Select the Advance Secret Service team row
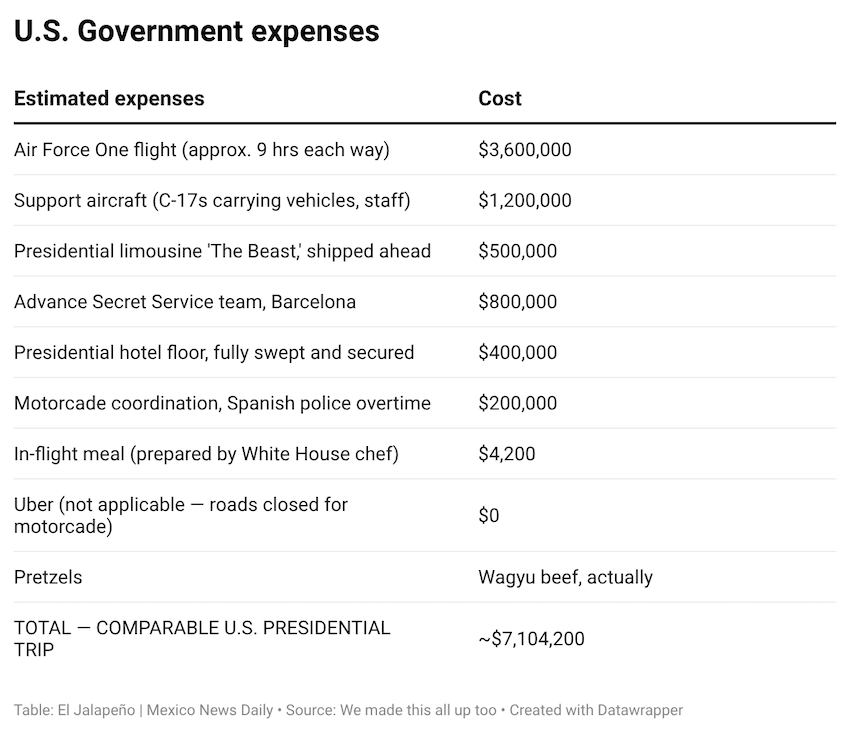The width and height of the screenshot is (850, 733). pyautogui.click(x=185, y=302)
